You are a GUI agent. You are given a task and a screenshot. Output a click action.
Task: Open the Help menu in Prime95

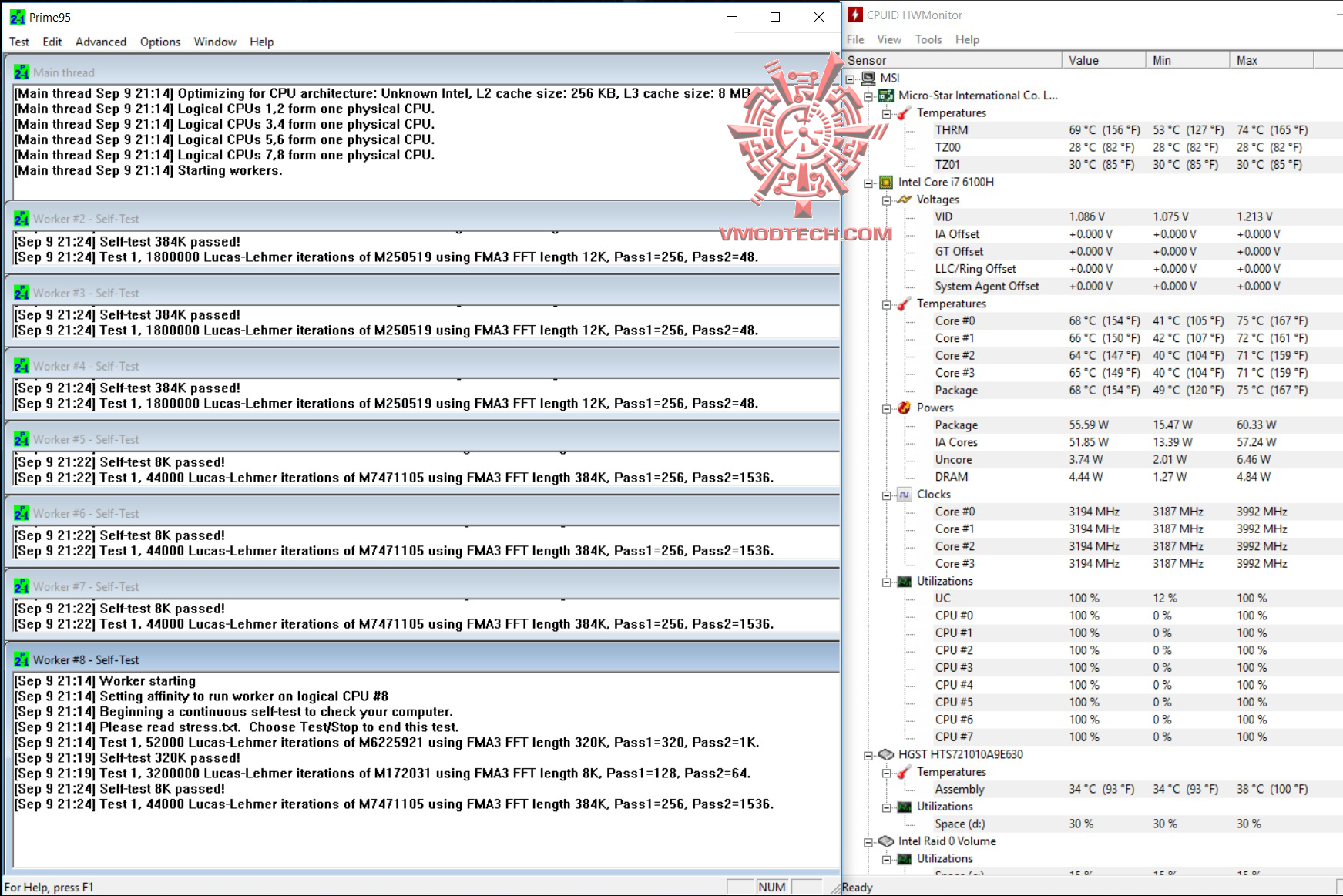[x=262, y=42]
